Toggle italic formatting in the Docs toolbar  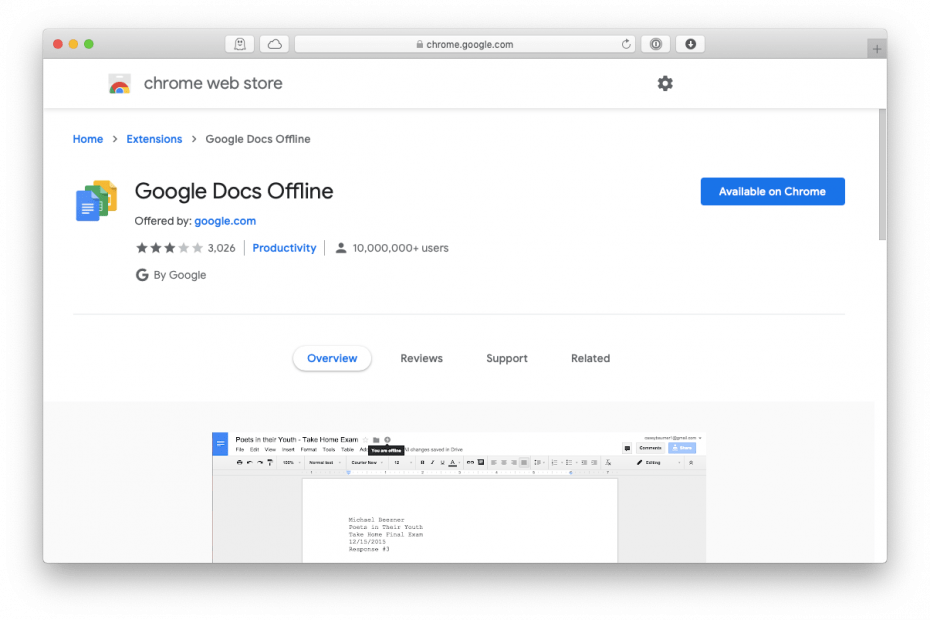(432, 462)
